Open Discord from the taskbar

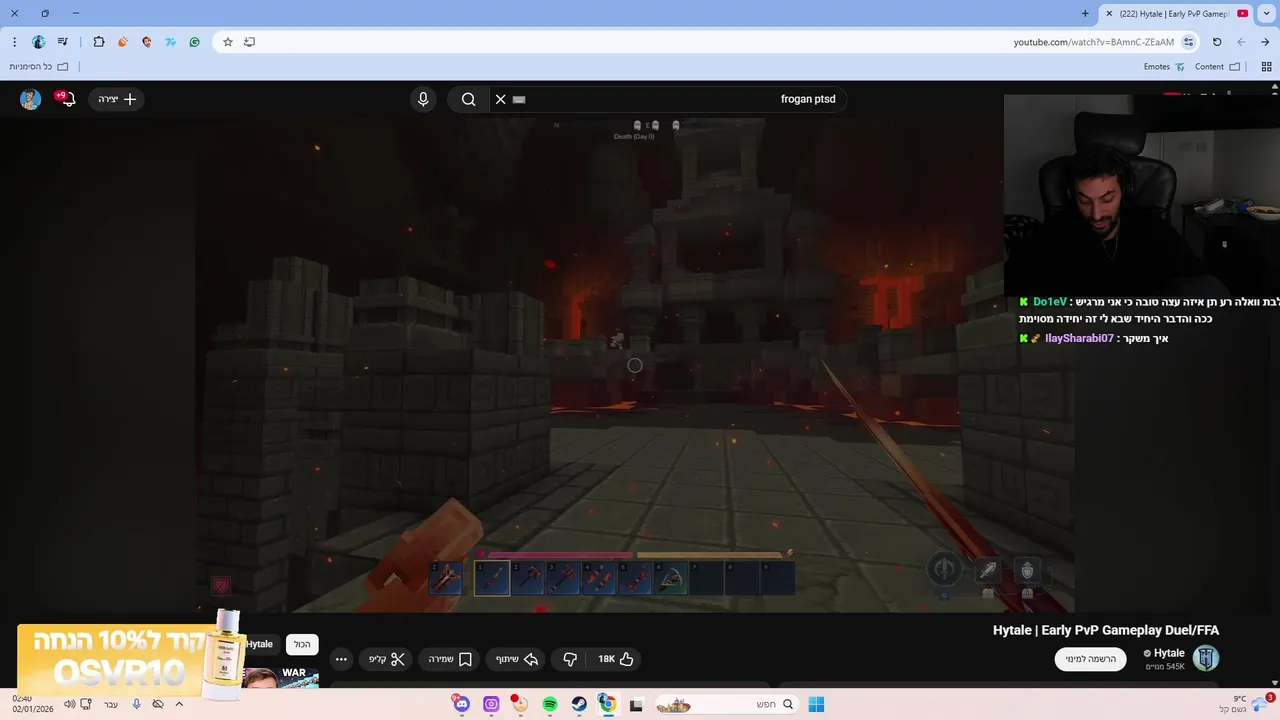click(x=461, y=704)
